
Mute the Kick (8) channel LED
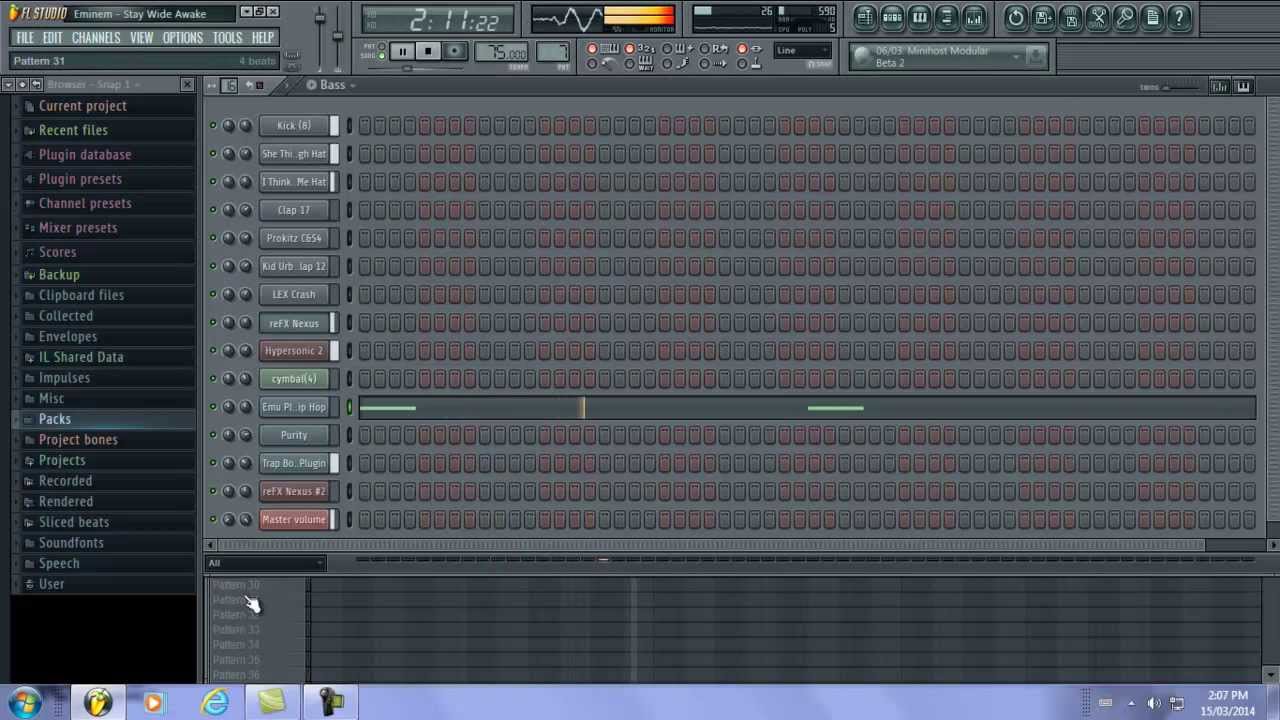click(x=212, y=125)
